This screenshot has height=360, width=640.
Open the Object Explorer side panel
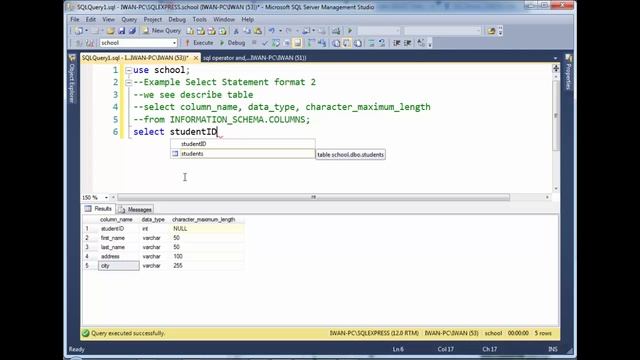(x=72, y=80)
